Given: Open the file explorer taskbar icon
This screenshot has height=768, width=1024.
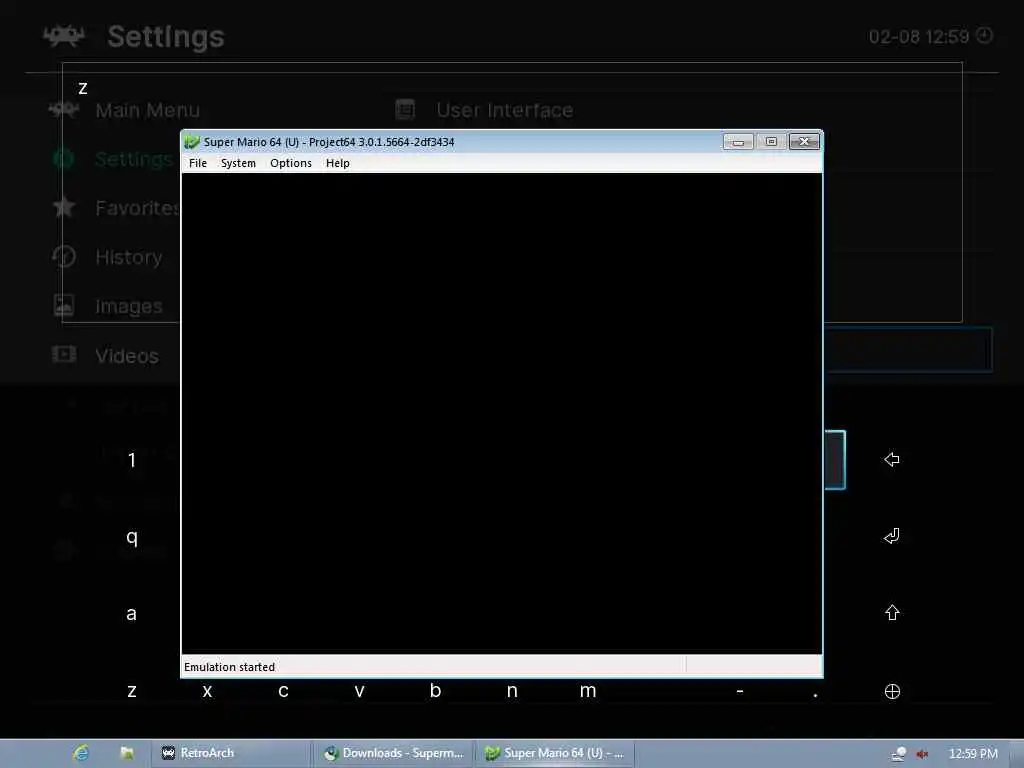Looking at the screenshot, I should (x=127, y=753).
